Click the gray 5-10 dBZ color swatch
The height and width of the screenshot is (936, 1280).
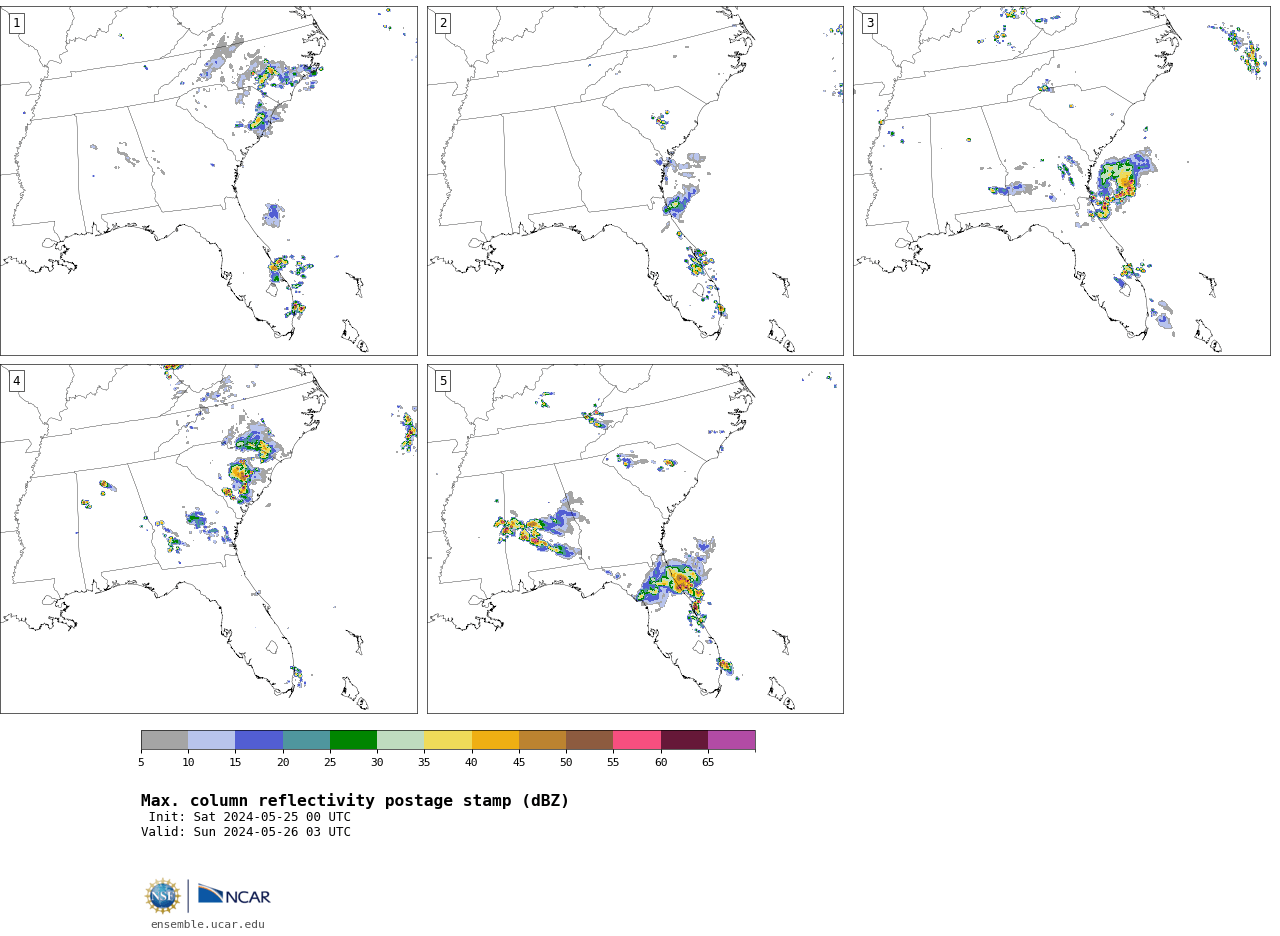tap(164, 740)
